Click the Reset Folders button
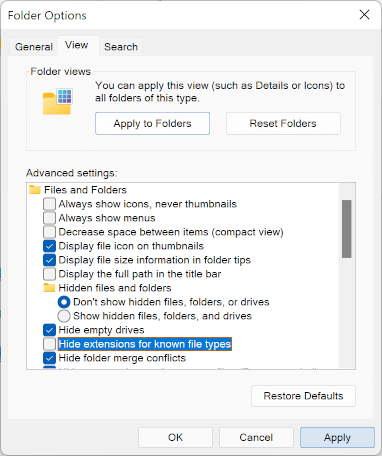382x456 pixels. pyautogui.click(x=283, y=124)
